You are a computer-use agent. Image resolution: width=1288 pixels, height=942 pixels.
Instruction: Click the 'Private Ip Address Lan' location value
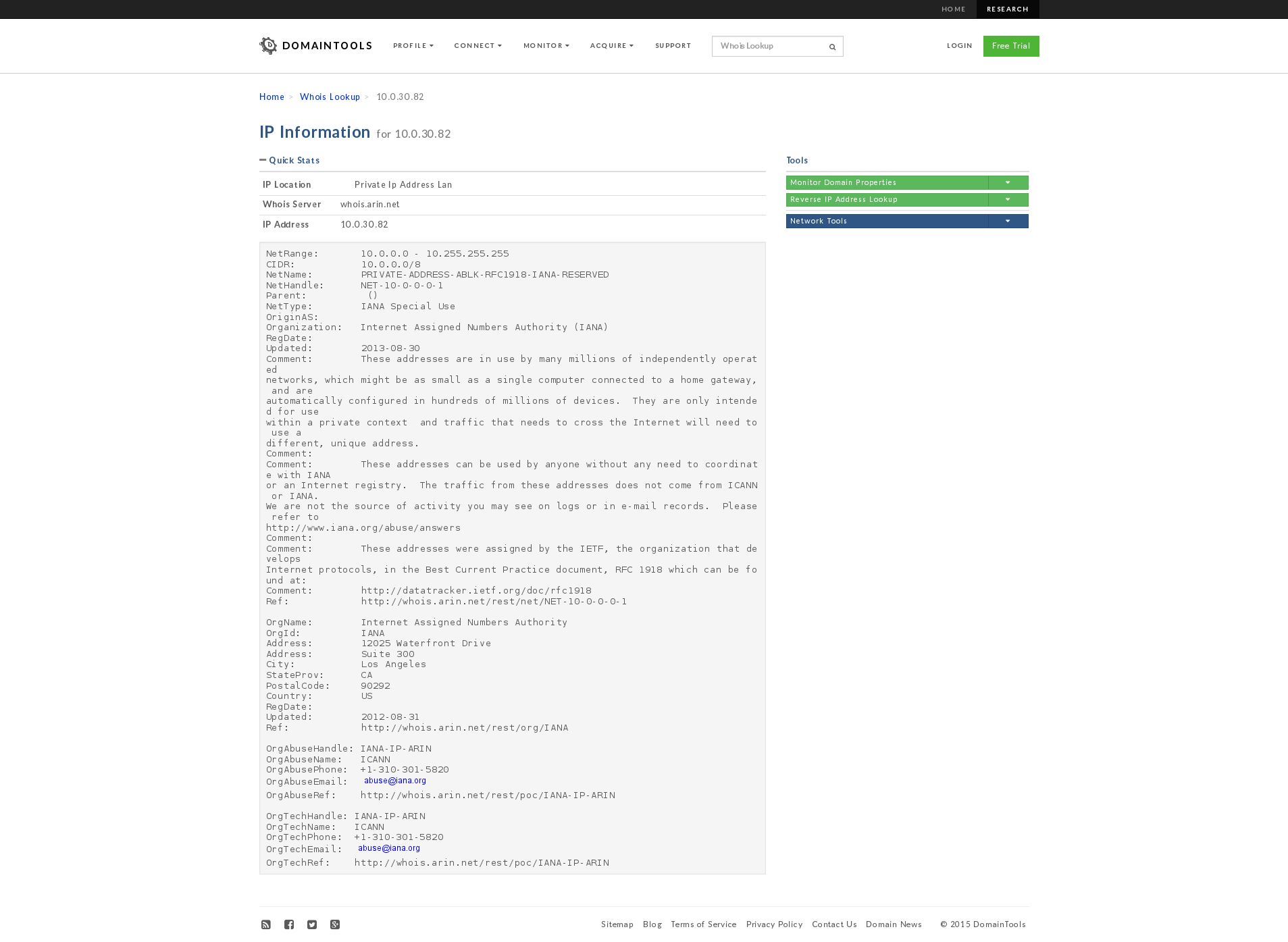(403, 185)
